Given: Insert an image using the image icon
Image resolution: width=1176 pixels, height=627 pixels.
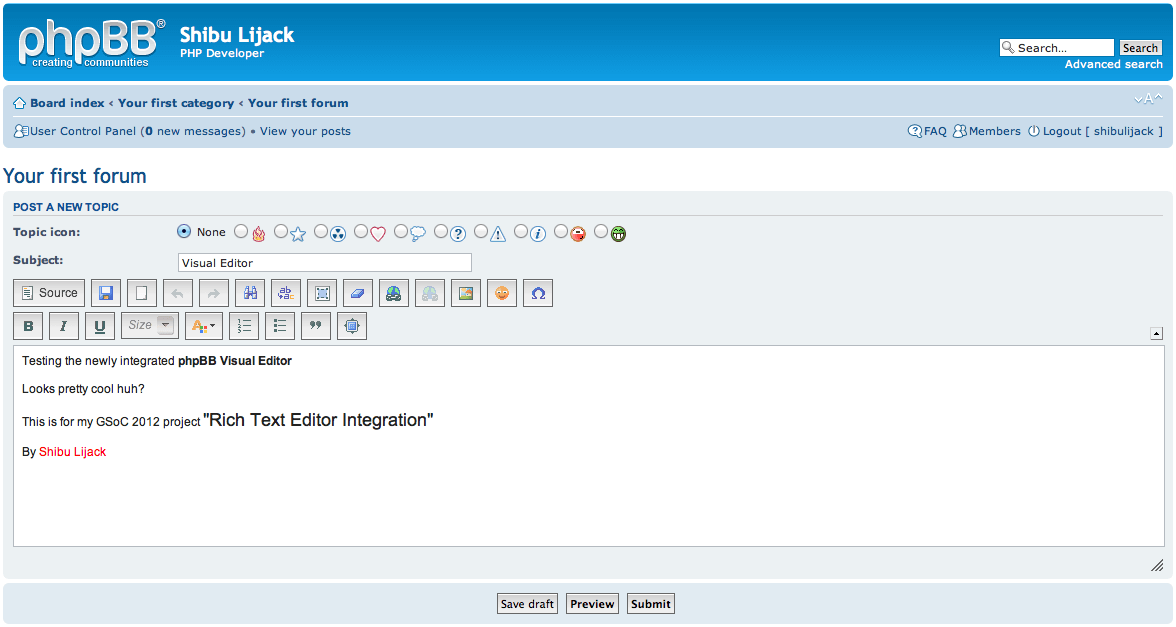Looking at the screenshot, I should tap(465, 292).
